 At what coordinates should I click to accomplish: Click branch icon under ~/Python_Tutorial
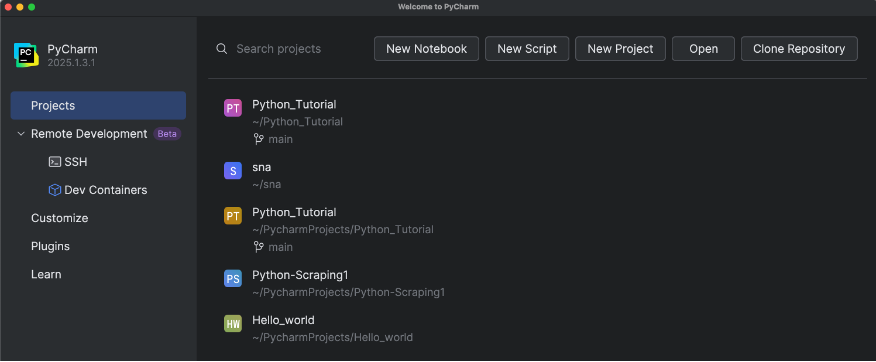tap(258, 139)
